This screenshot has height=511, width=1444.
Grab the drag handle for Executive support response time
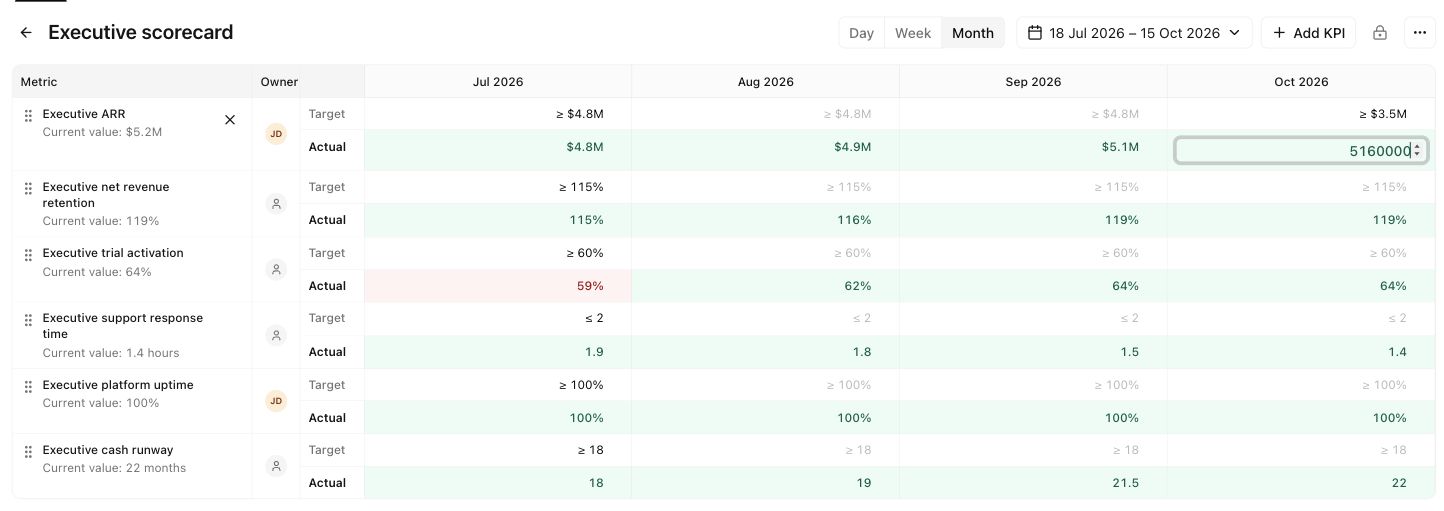[x=28, y=320]
